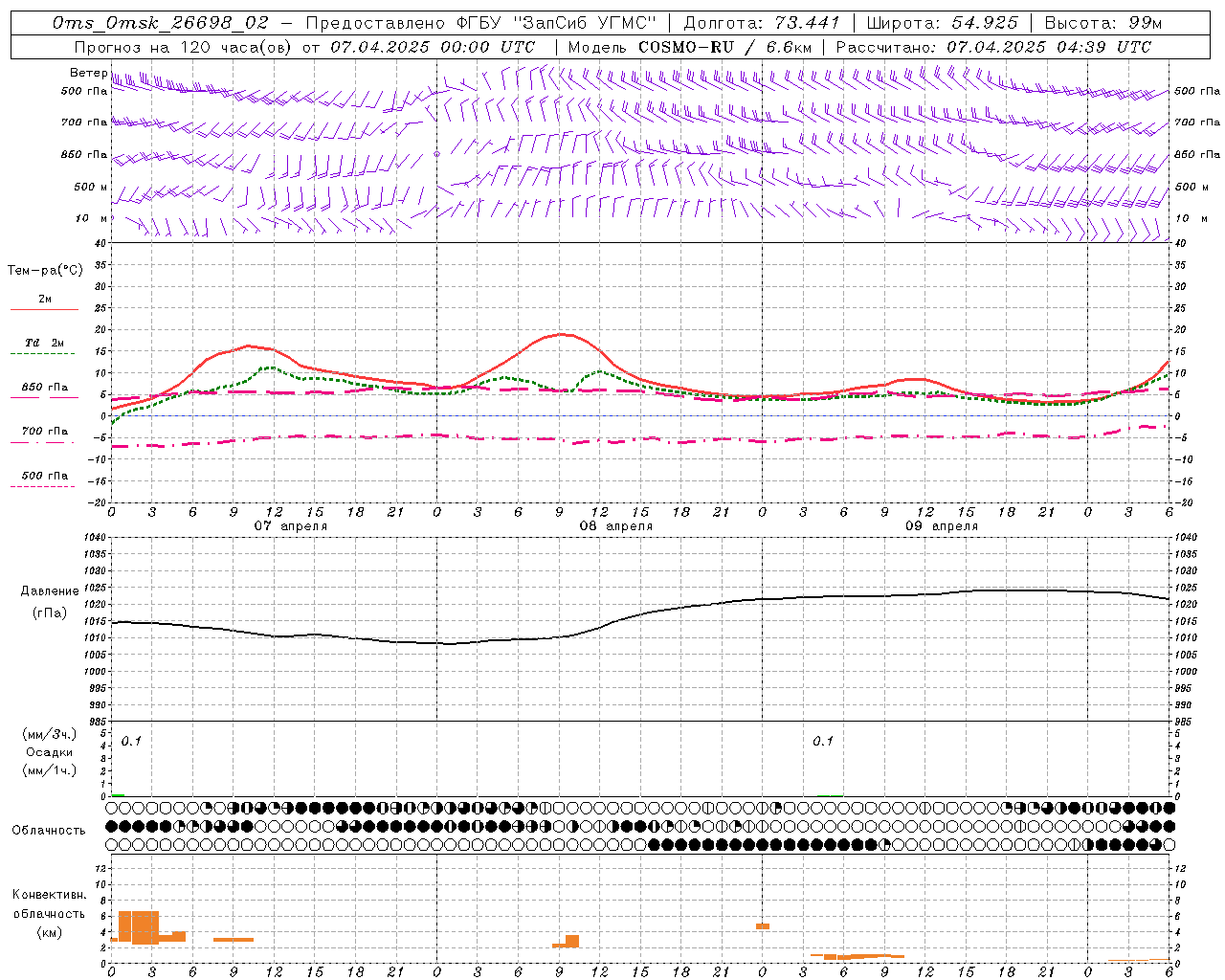Click the Ветер panel label
1225x980 pixels.
[88, 73]
